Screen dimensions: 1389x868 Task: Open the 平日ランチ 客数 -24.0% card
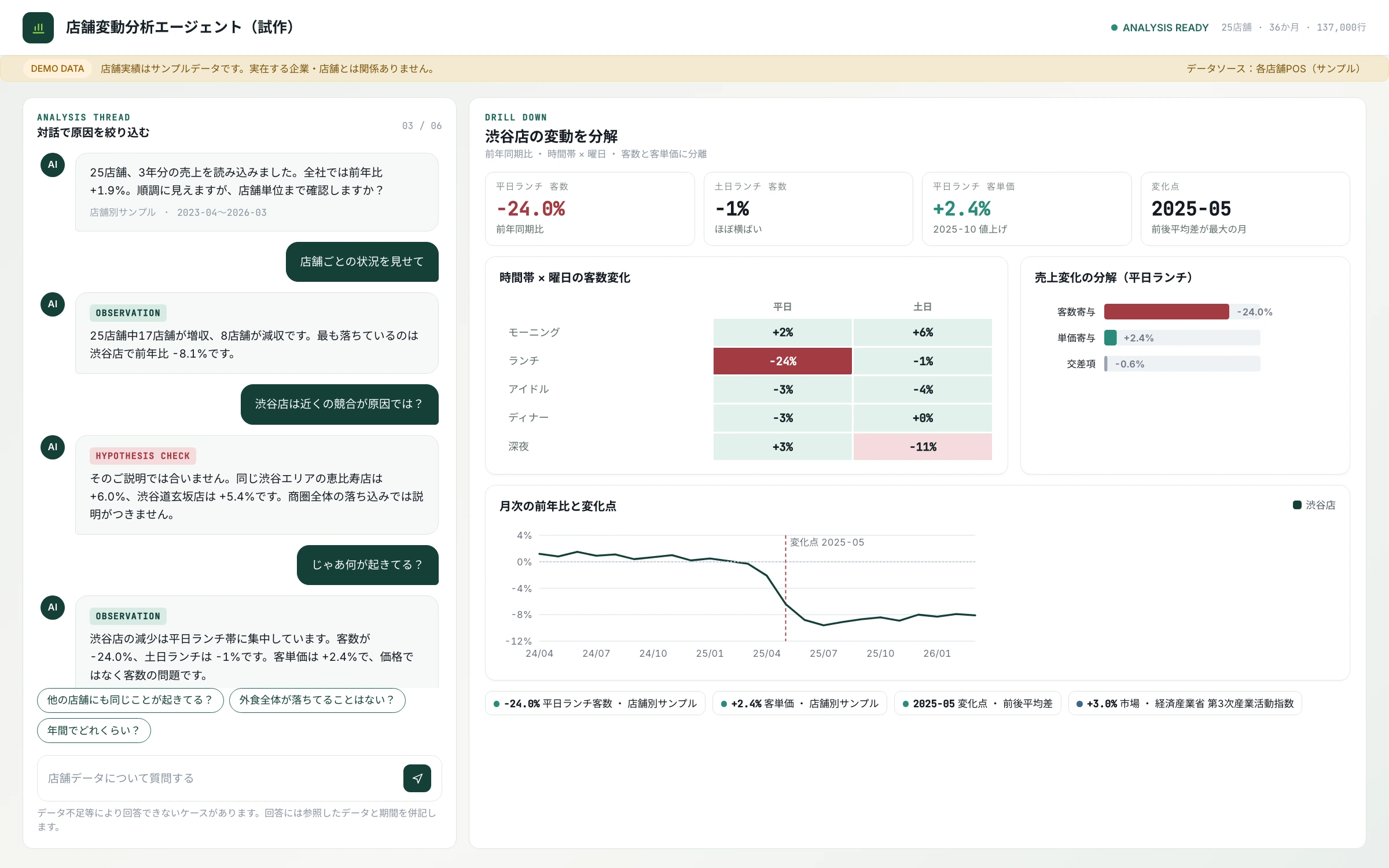coord(590,209)
